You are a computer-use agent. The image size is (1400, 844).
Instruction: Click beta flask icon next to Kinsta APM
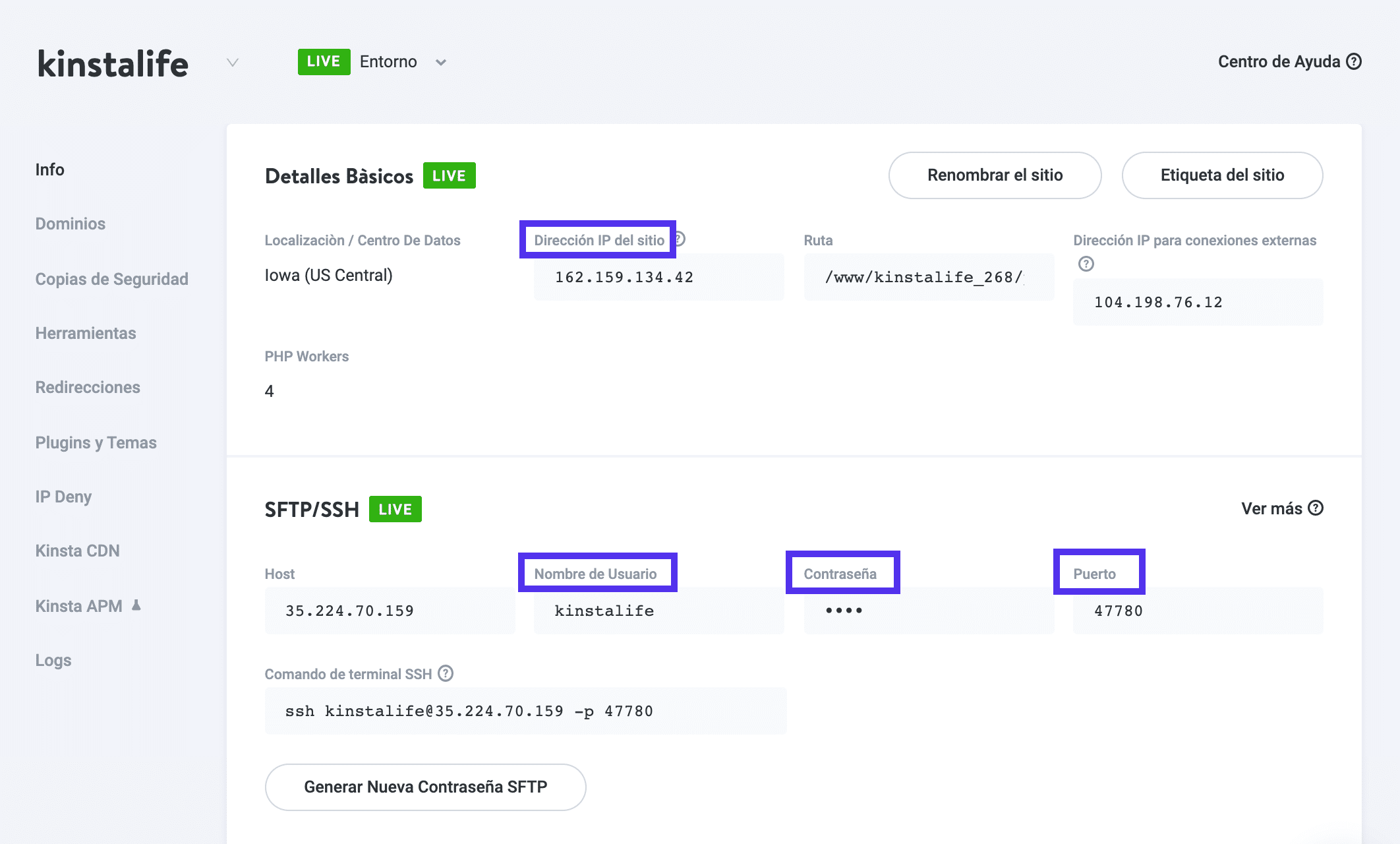point(136,605)
